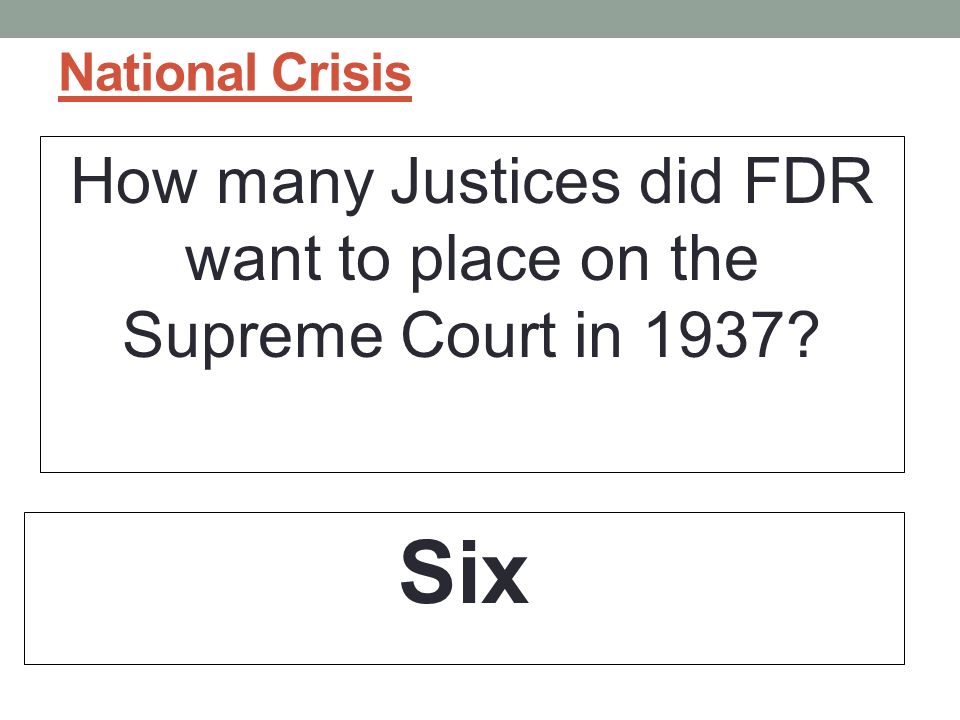Click blank space left of Six
This screenshot has width=960, height=720.
pyautogui.click(x=211, y=588)
